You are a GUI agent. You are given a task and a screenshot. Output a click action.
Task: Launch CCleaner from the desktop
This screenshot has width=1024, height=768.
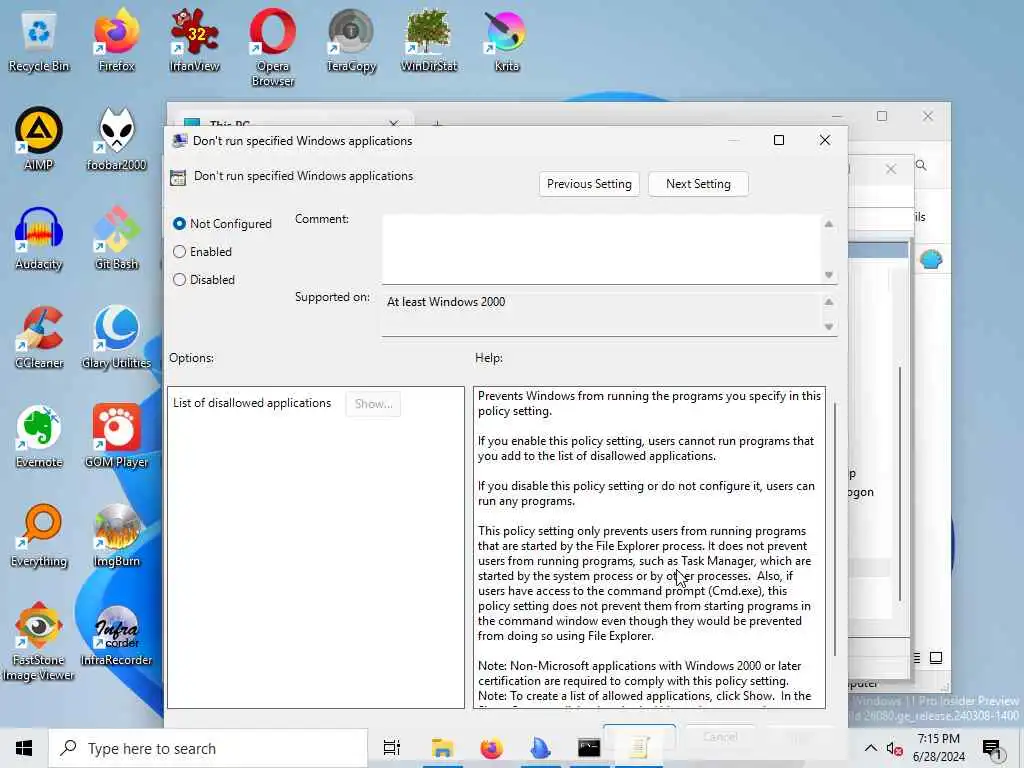(x=39, y=338)
